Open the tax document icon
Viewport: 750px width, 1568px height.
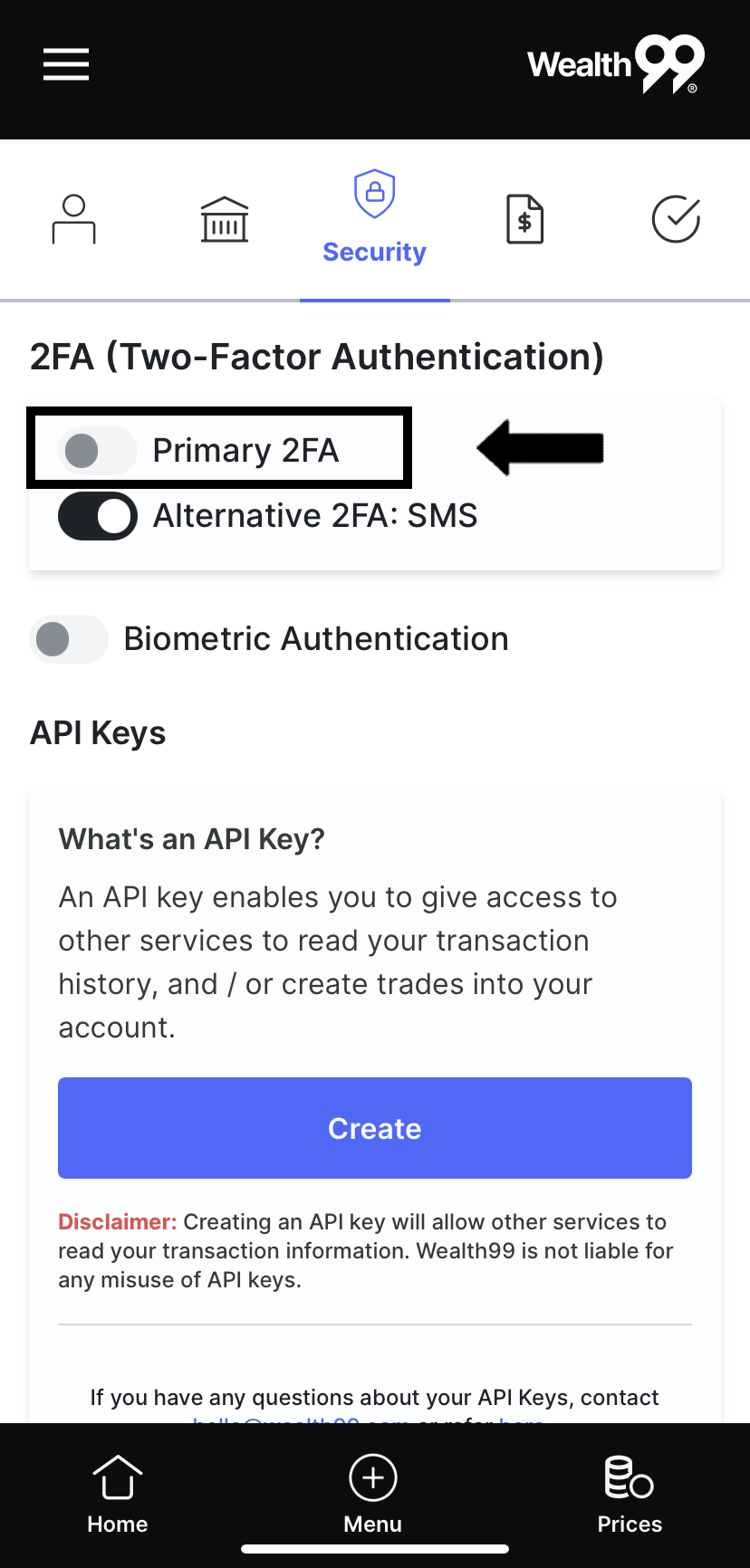pyautogui.click(x=525, y=218)
